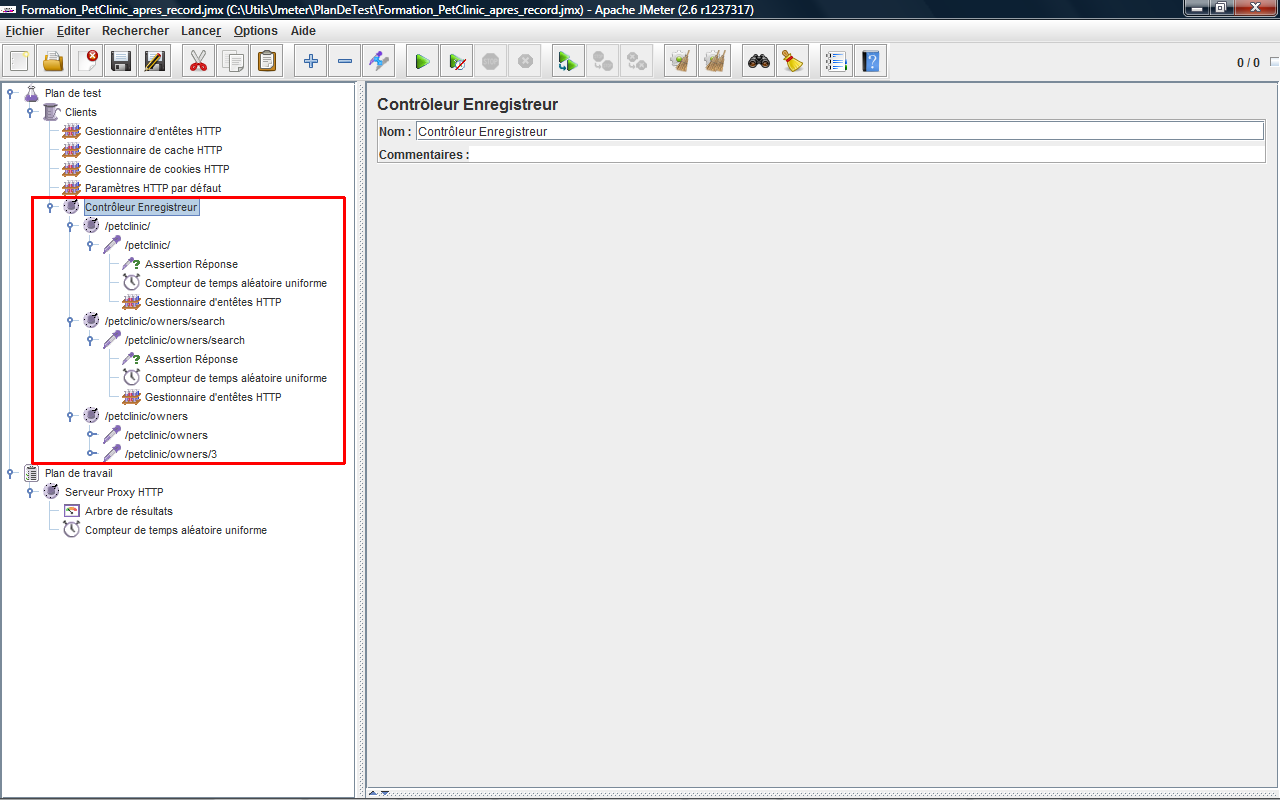Click the Cut scissors icon
This screenshot has width=1280, height=800.
(198, 62)
